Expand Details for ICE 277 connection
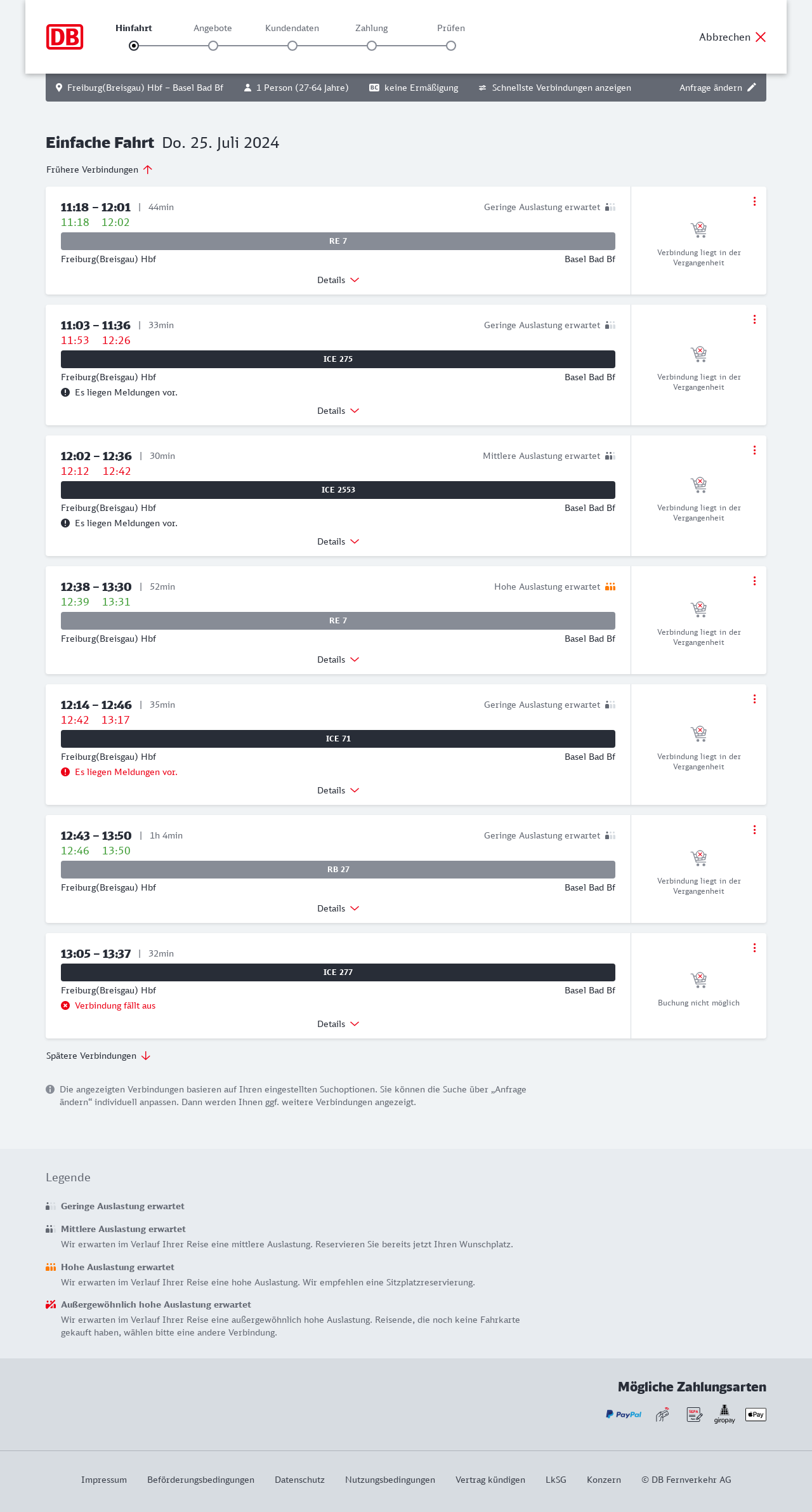This screenshot has height=1512, width=812. point(338,1024)
